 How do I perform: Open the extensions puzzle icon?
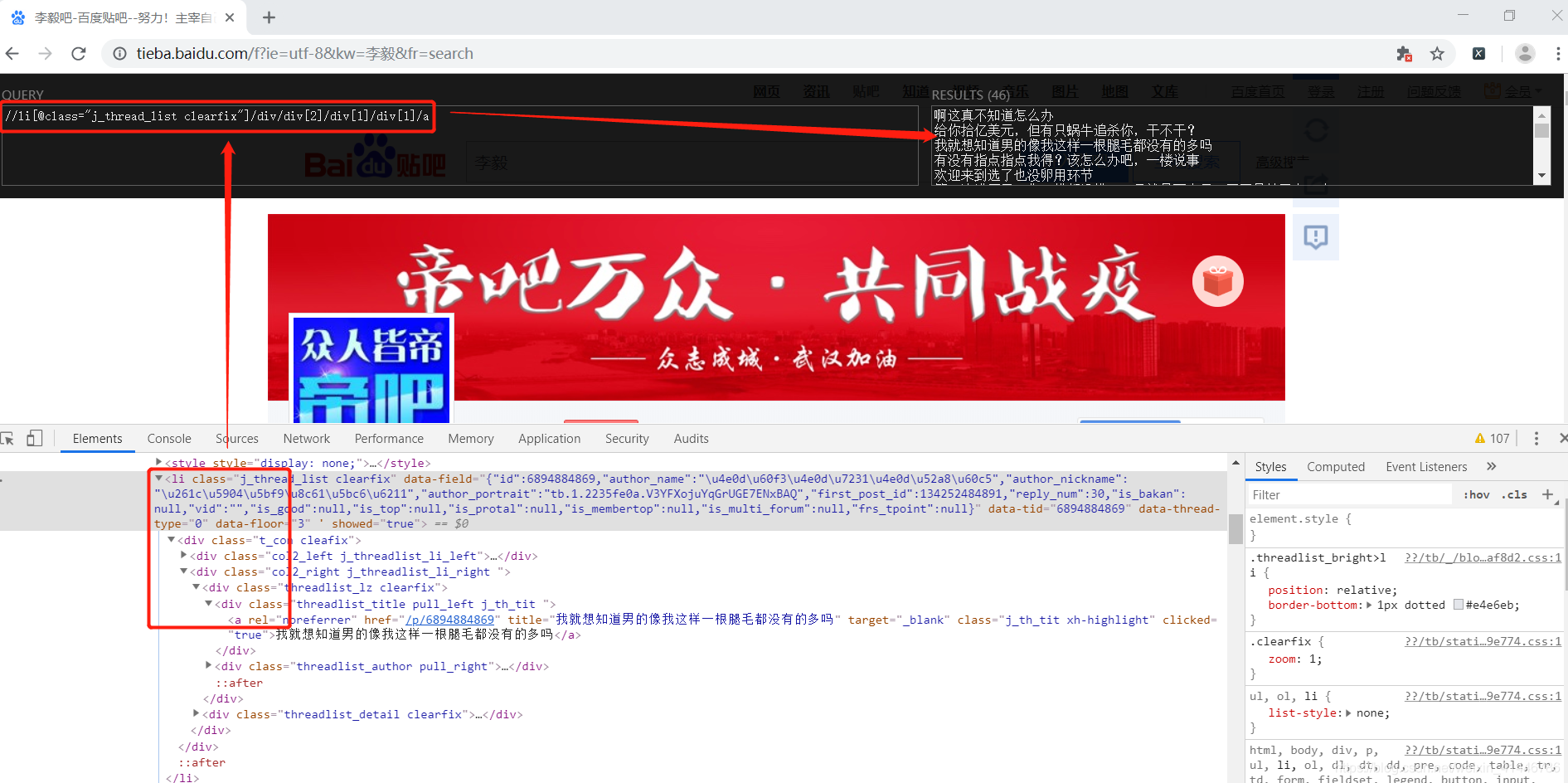pos(1404,54)
